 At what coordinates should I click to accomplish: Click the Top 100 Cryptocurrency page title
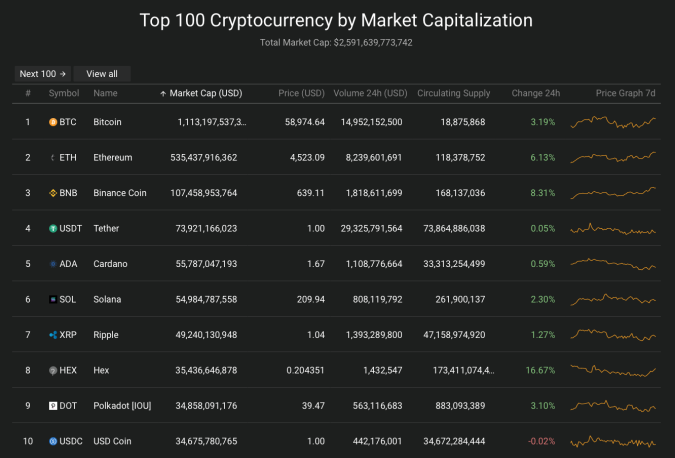(x=336, y=20)
